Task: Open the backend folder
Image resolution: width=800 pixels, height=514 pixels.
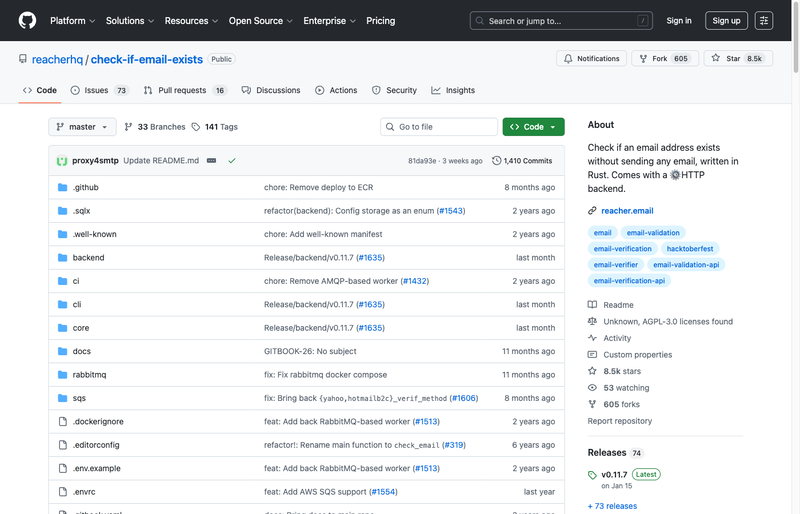Action: [x=88, y=257]
